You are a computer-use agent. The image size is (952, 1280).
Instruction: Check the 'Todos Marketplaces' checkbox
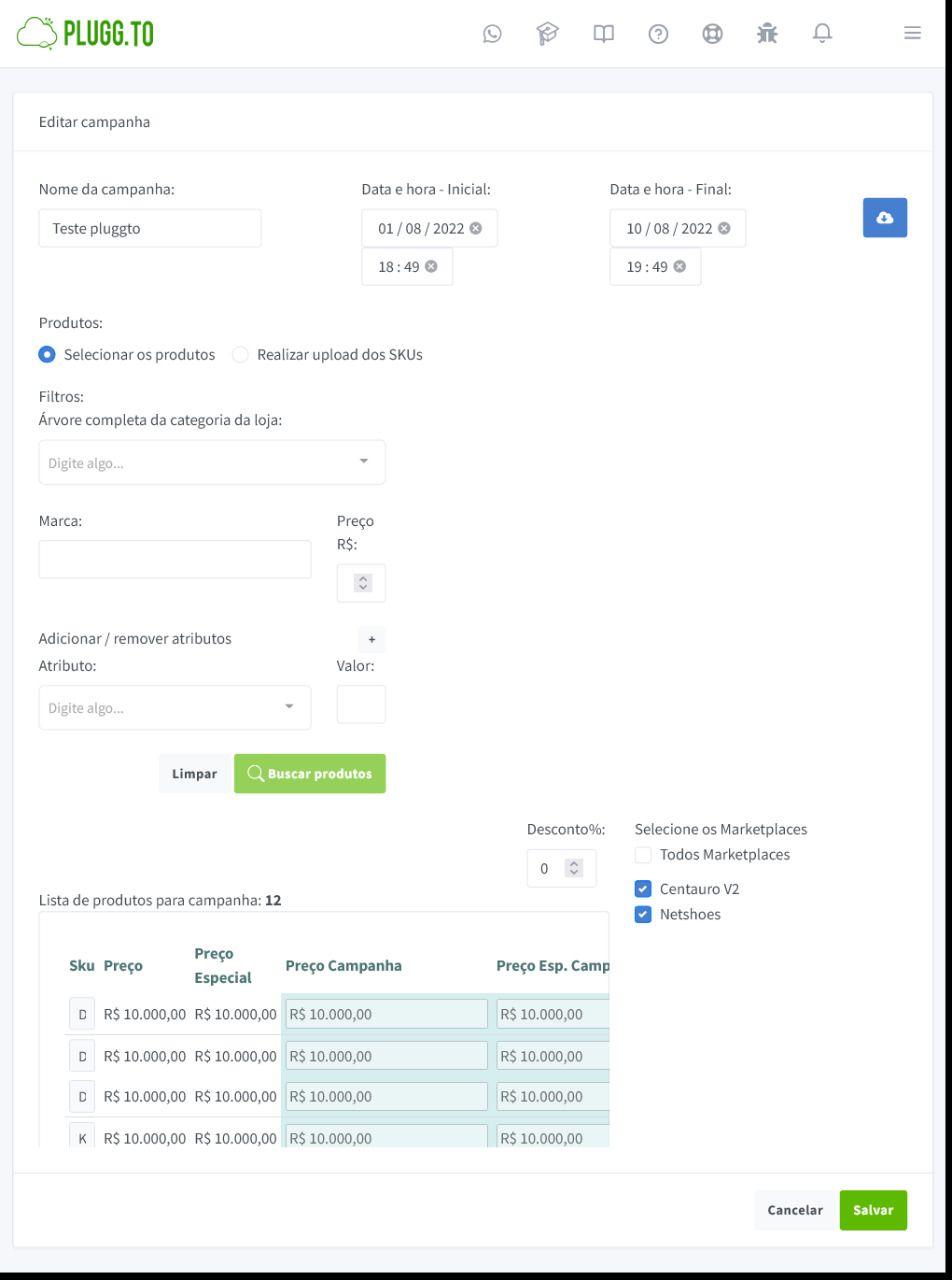(x=643, y=855)
